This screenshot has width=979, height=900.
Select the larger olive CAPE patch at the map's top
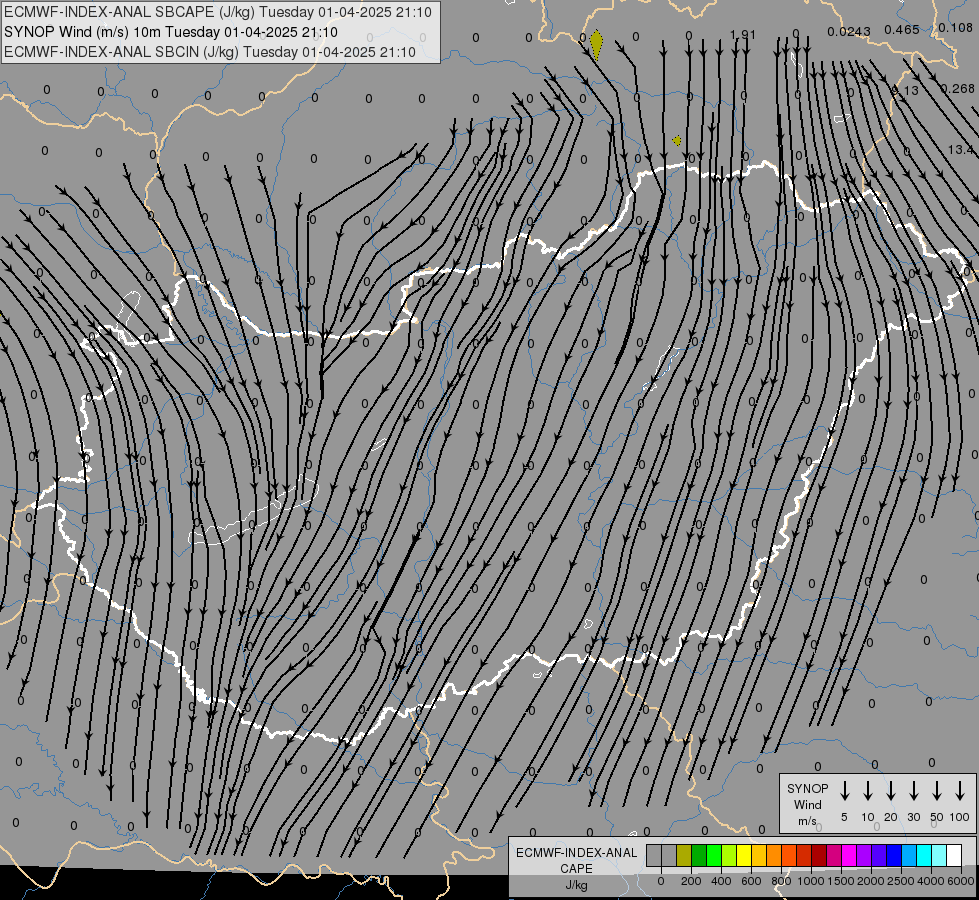tap(596, 44)
